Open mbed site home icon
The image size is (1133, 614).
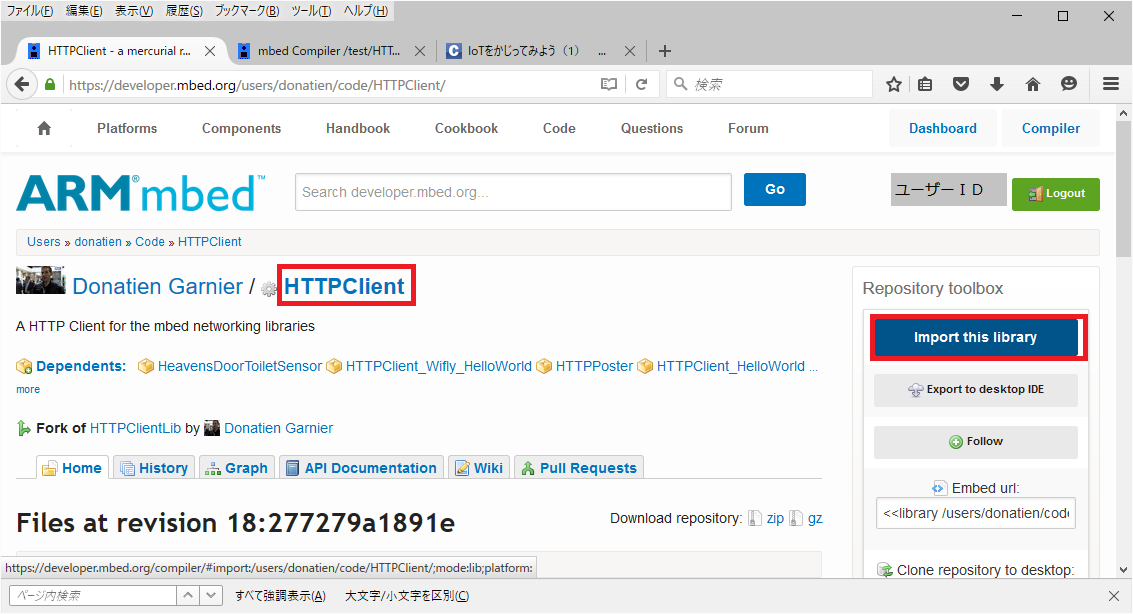(x=44, y=129)
